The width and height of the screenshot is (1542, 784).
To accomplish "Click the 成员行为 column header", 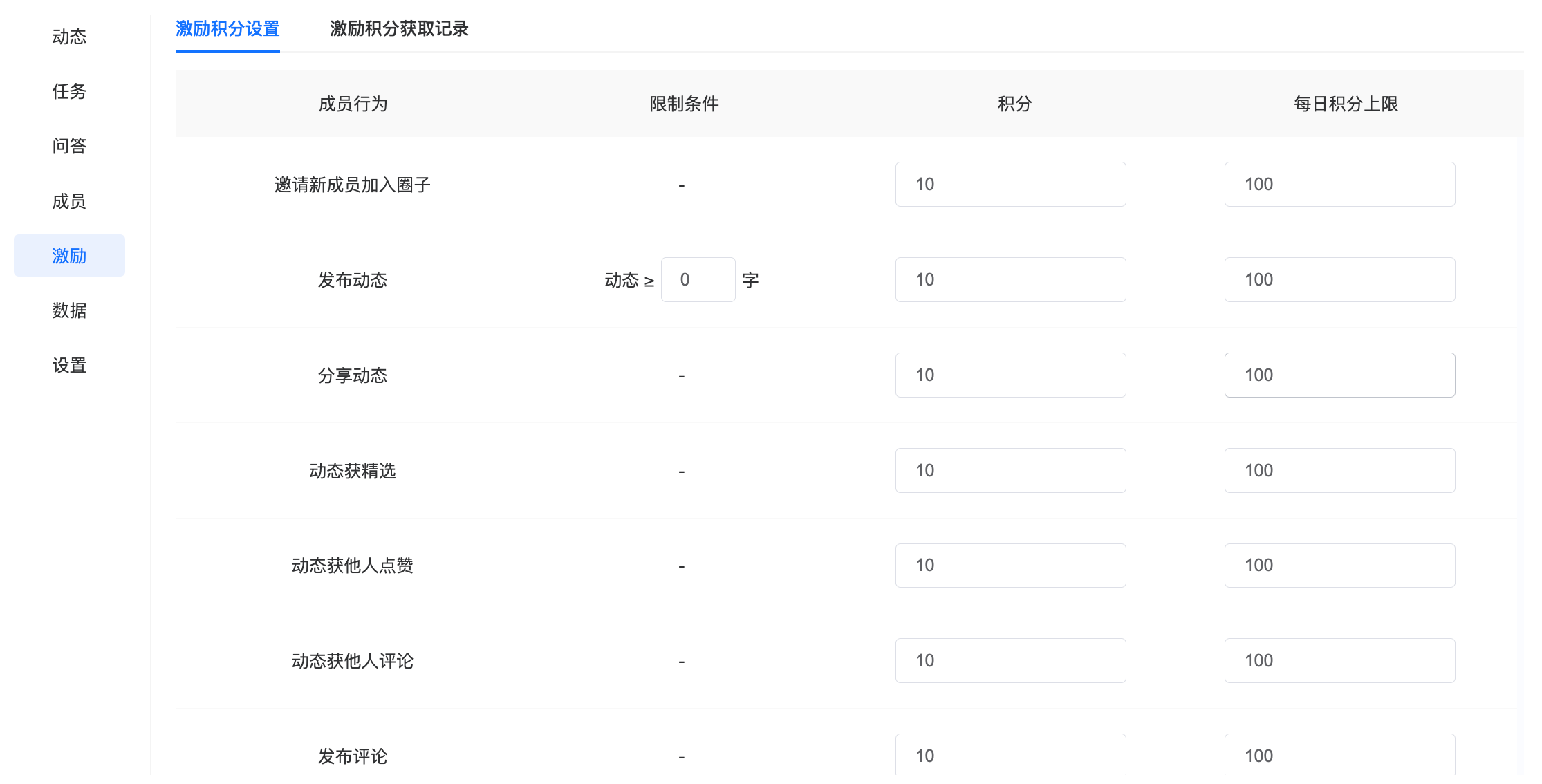I will click(x=353, y=104).
